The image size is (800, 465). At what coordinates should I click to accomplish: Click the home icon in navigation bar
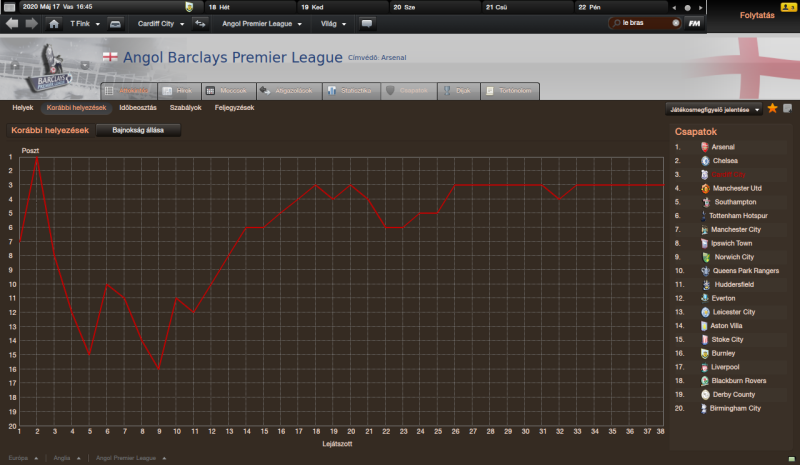(x=52, y=23)
